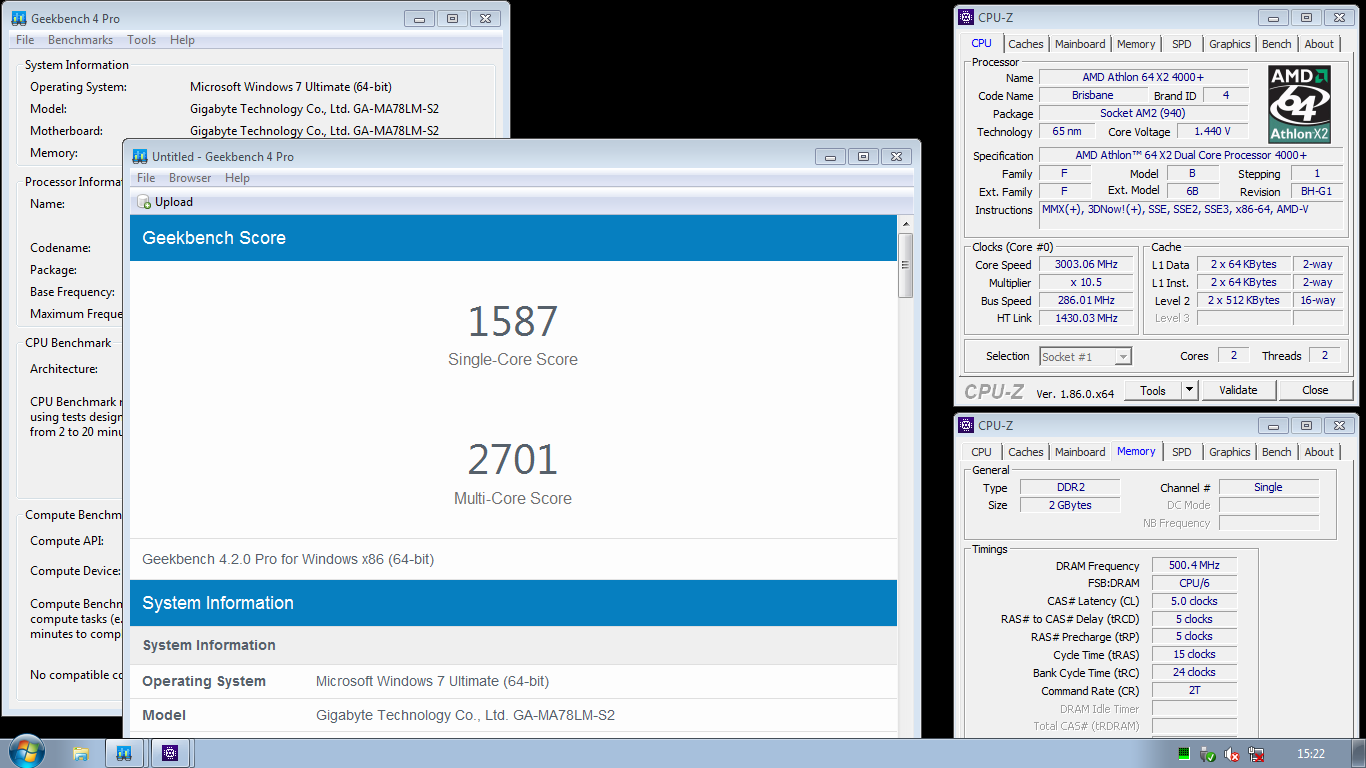The height and width of the screenshot is (768, 1366).
Task: Click the CAS# Latency value 5.0 clocks
Action: [x=1194, y=602]
